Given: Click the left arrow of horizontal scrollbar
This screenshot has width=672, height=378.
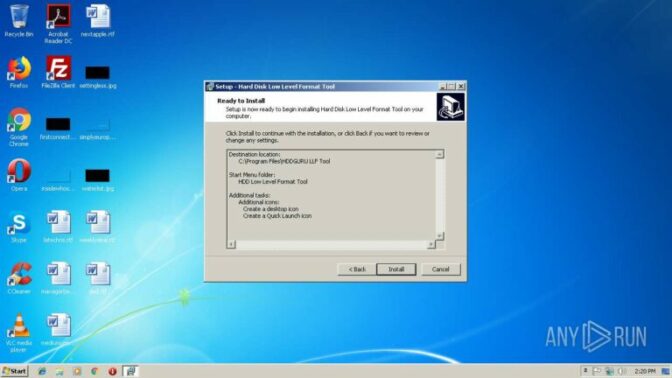Looking at the screenshot, I should (231, 244).
